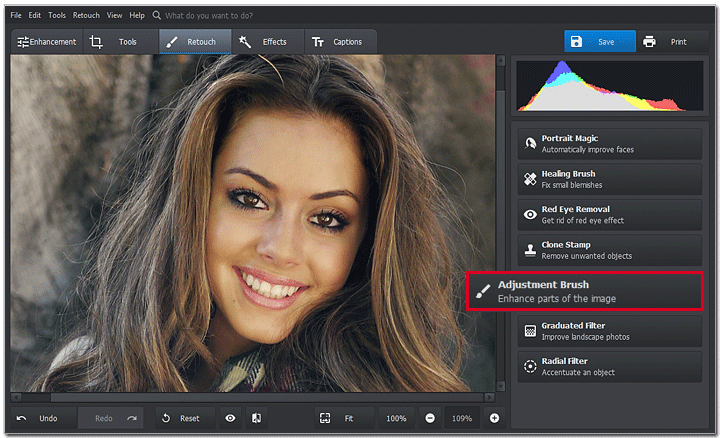
Task: Toggle original preview eye icon
Action: tap(231, 418)
